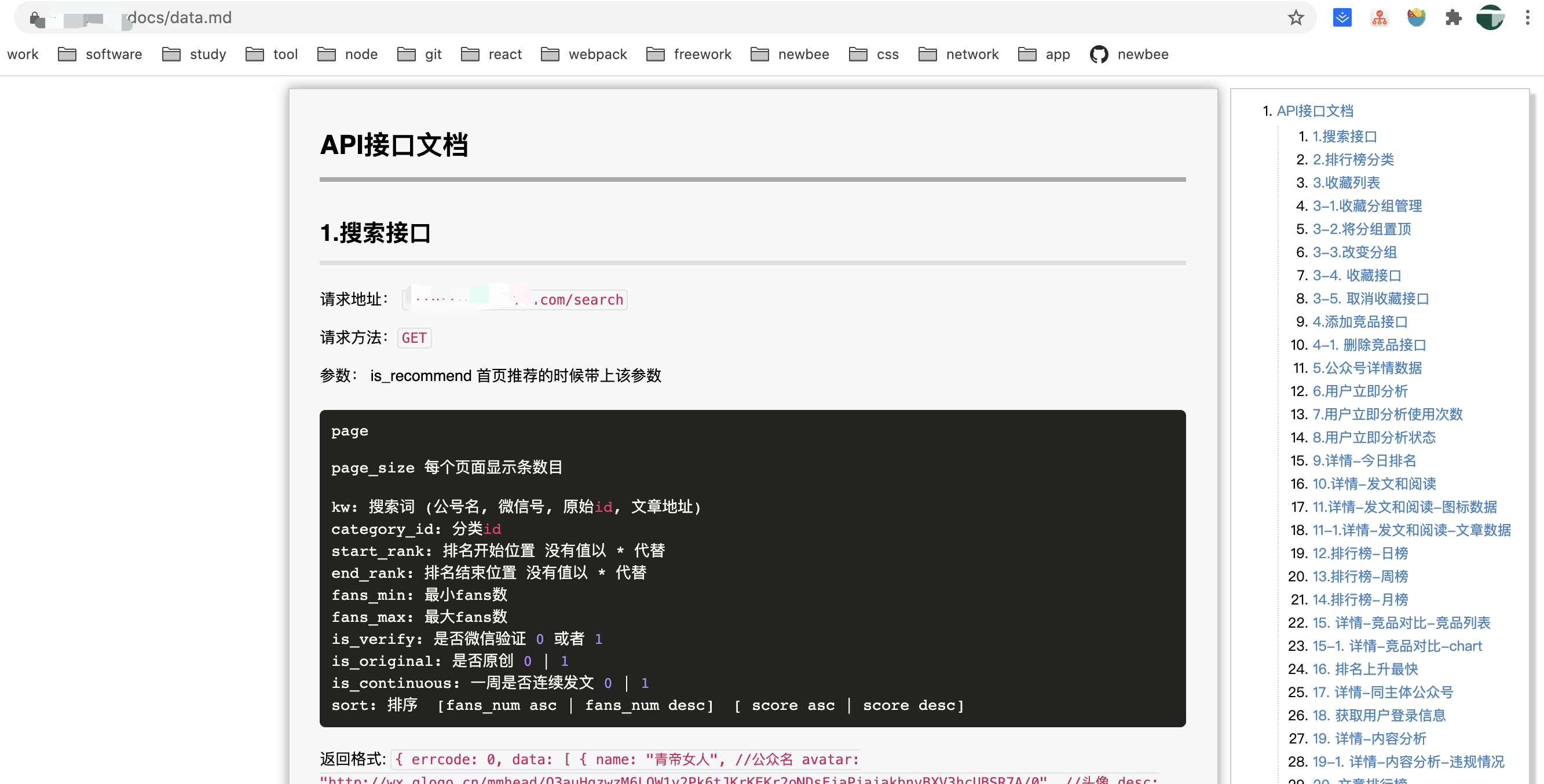Viewport: 1544px width, 784px height.
Task: Open the freework bookmarks folder
Action: (x=689, y=54)
